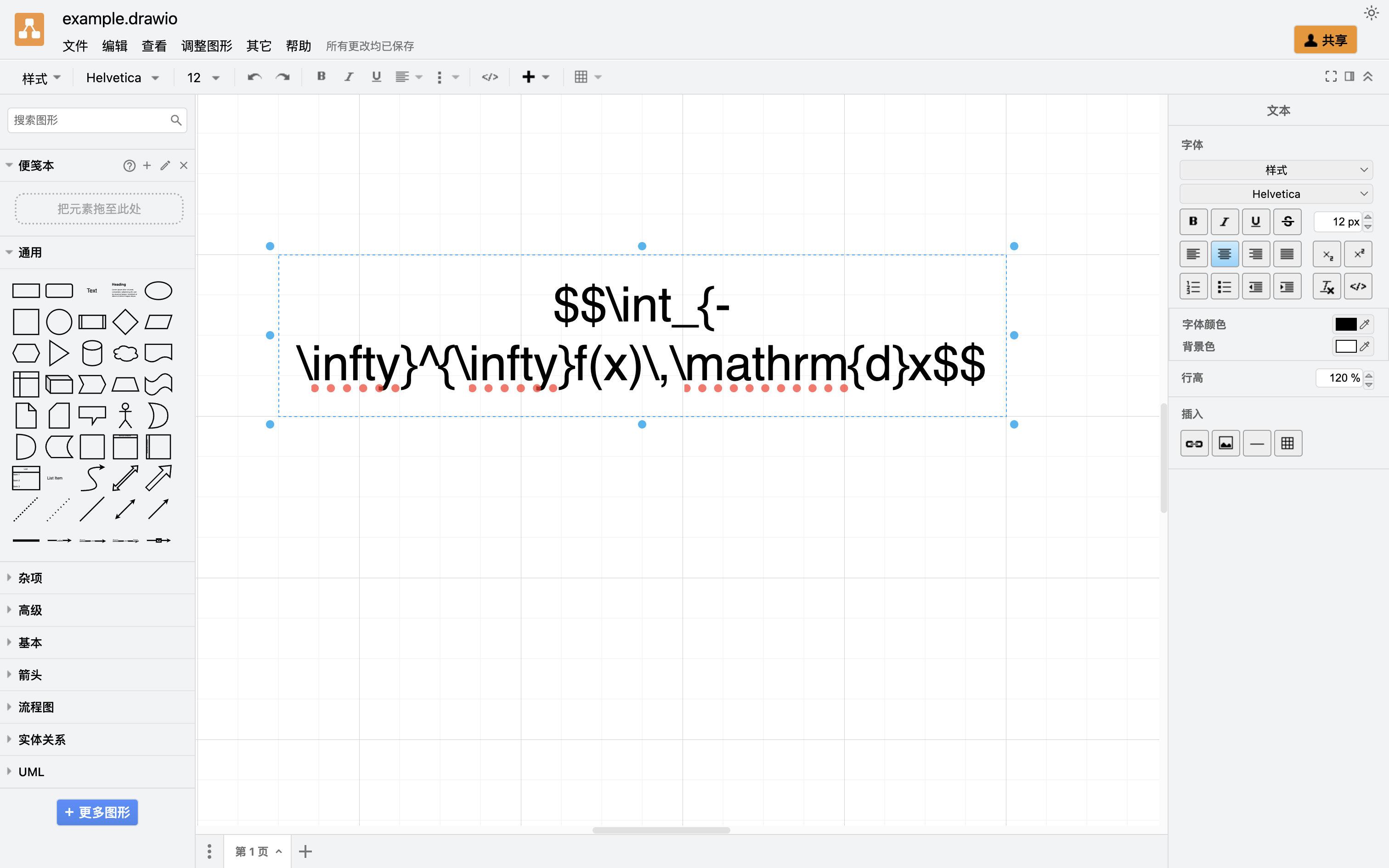Click the 更多图形 button
The image size is (1389, 868).
pos(97,812)
